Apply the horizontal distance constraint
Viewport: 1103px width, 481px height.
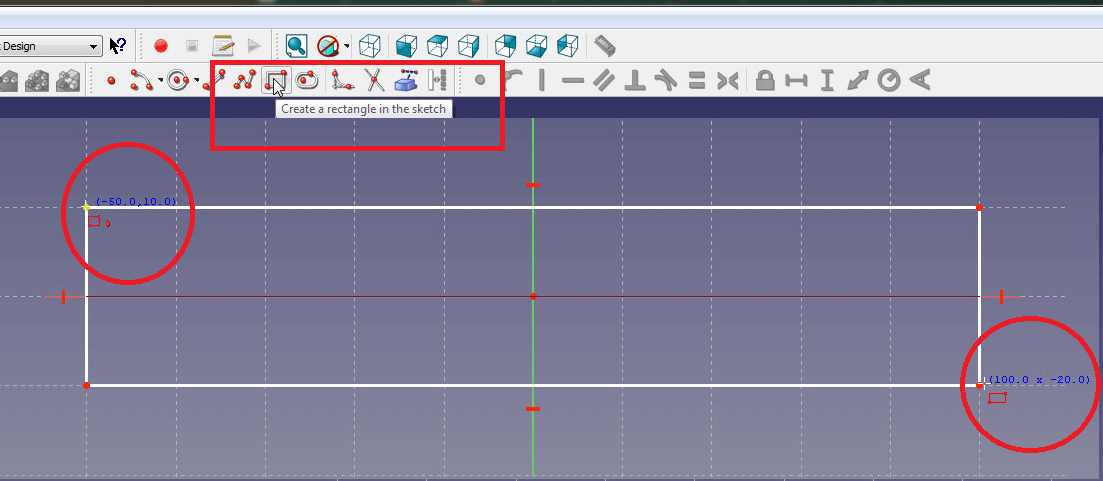796,80
